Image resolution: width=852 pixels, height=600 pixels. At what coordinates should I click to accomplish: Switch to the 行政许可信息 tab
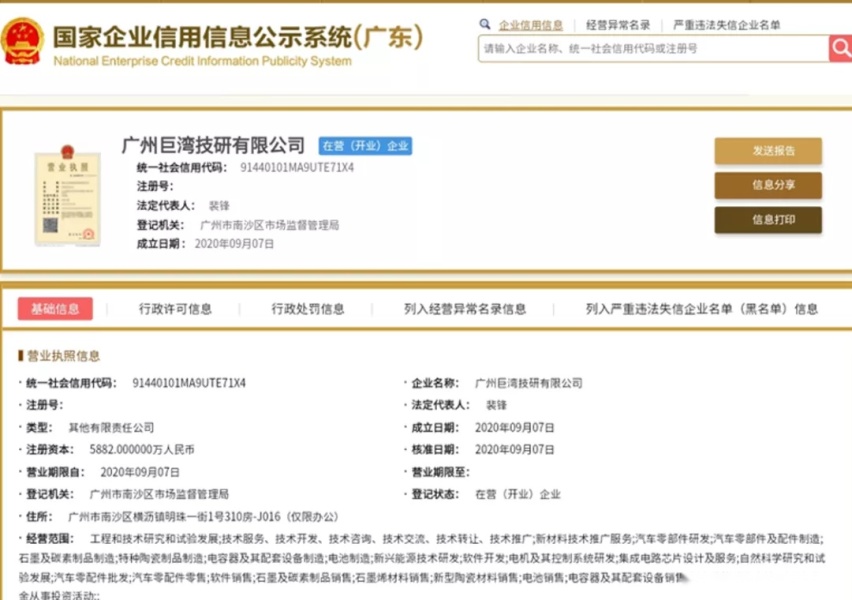(175, 309)
